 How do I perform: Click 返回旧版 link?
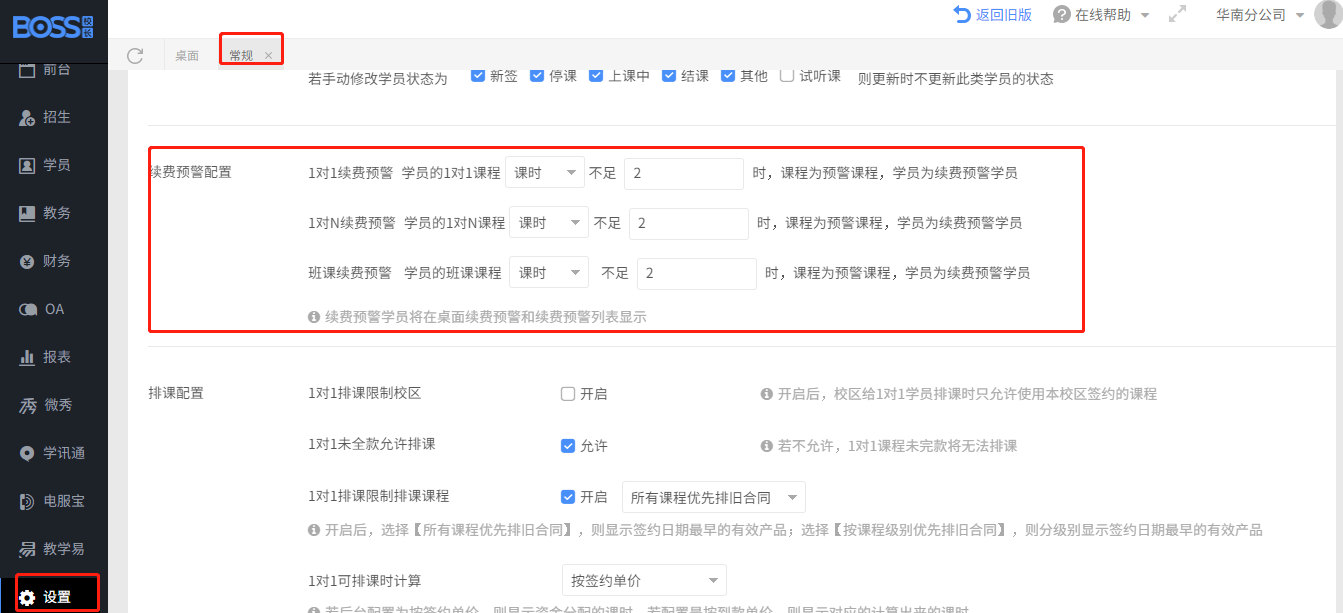click(992, 15)
